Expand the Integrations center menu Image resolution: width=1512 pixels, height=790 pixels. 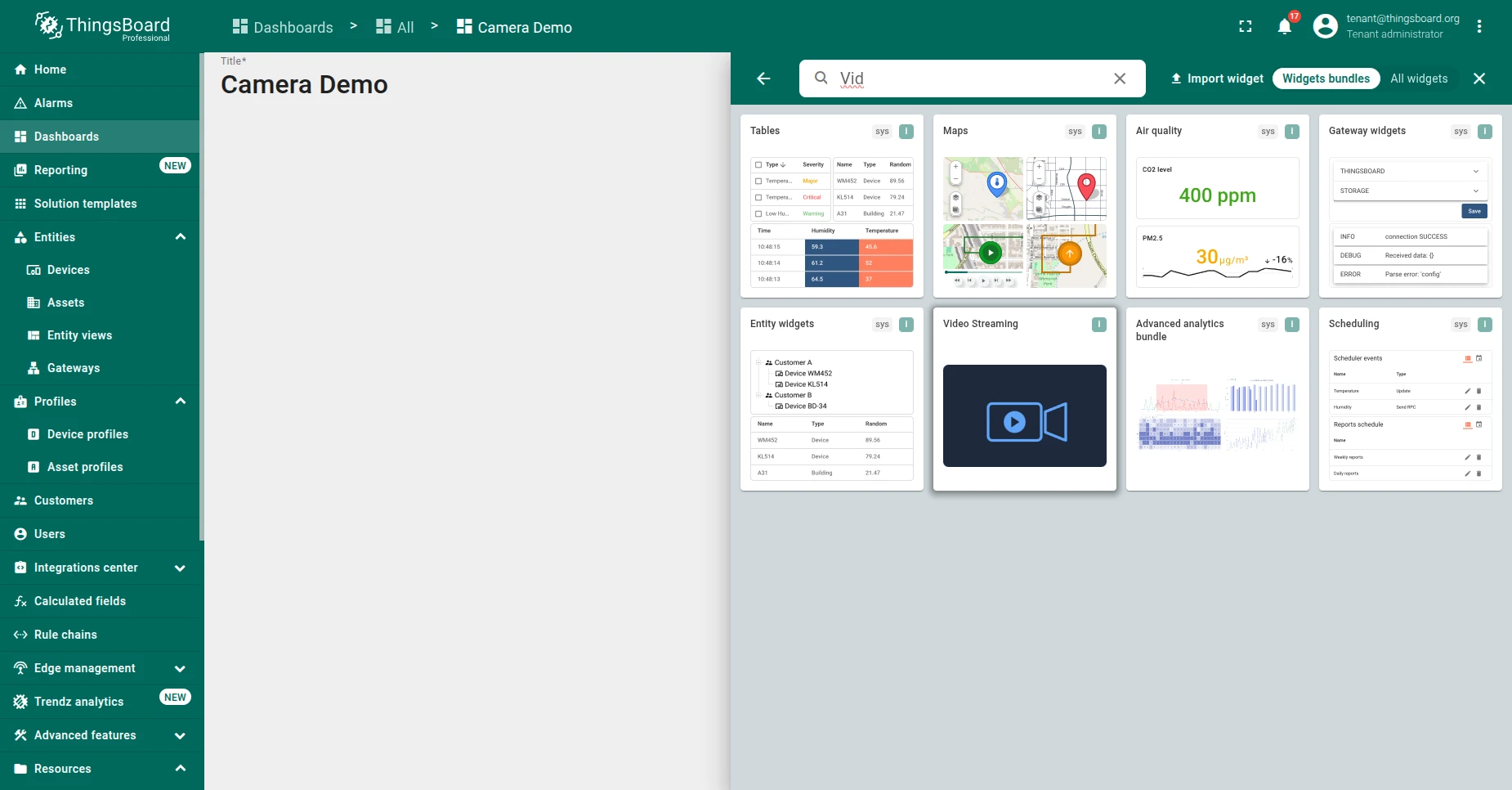(181, 568)
